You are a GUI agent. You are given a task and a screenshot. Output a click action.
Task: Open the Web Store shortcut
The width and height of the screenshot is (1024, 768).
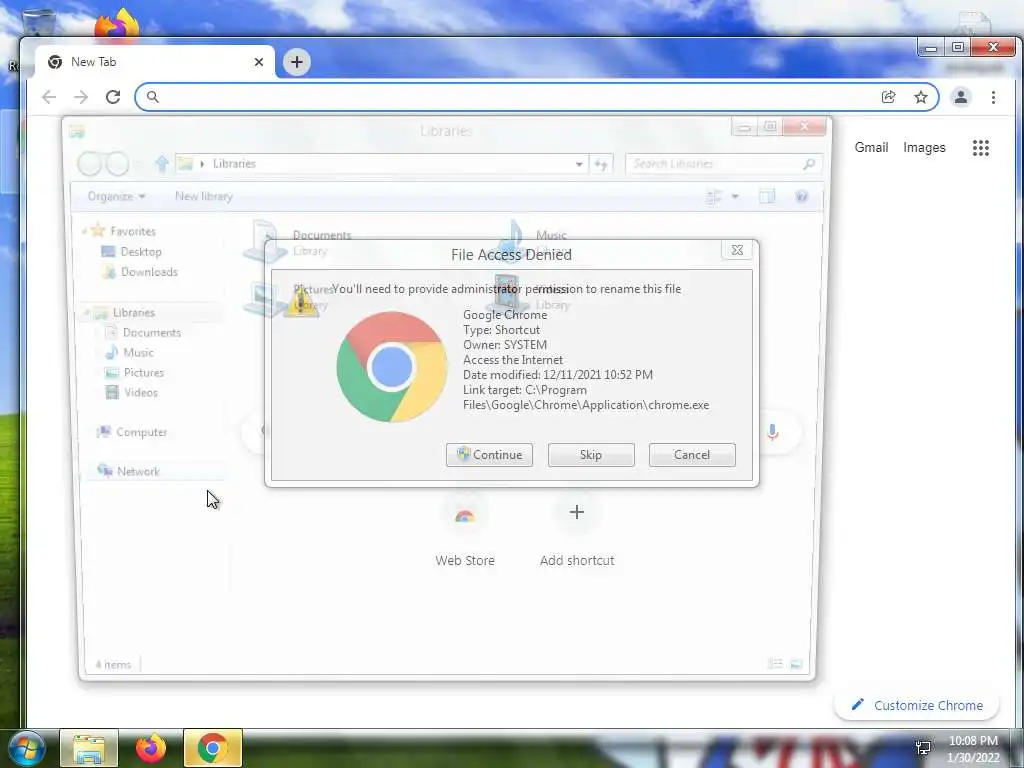pyautogui.click(x=465, y=531)
